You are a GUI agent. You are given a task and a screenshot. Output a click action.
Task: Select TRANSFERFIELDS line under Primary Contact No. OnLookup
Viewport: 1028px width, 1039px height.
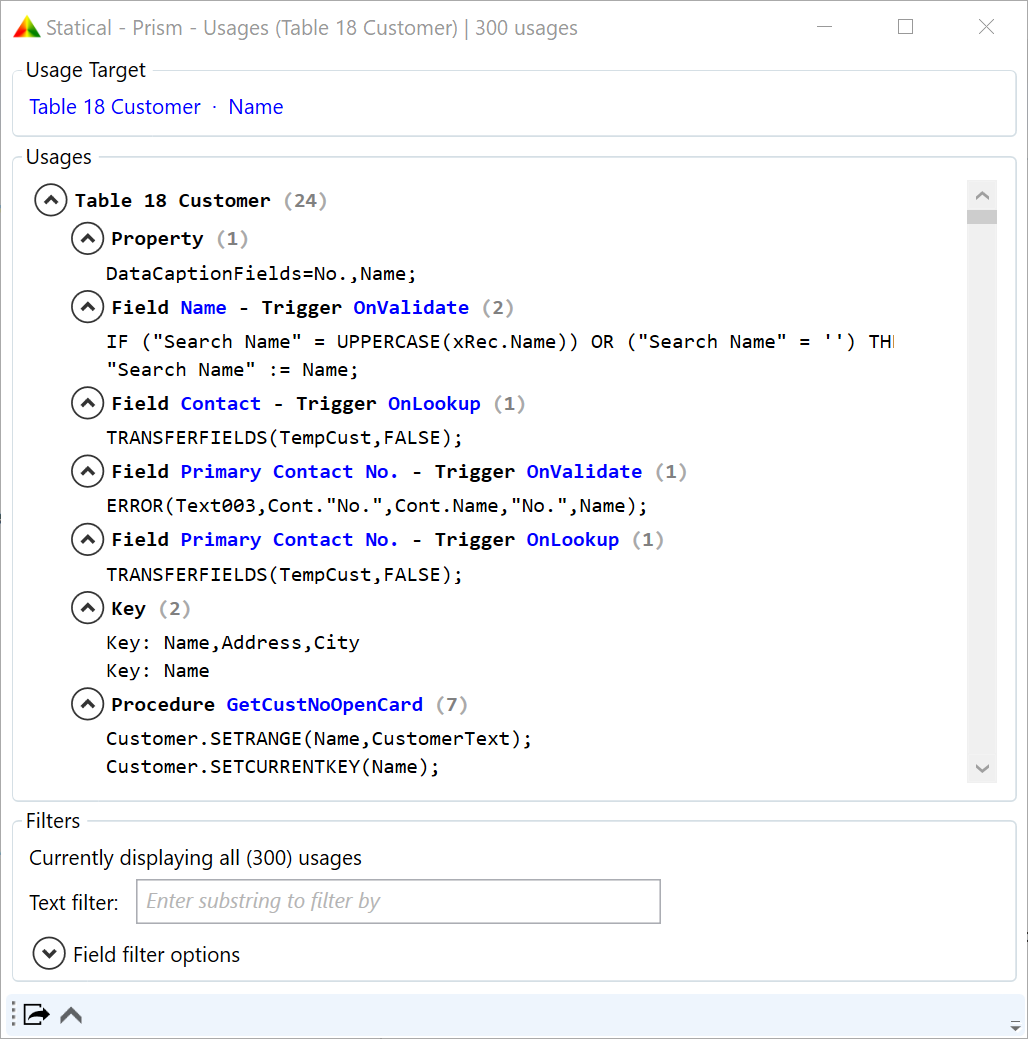point(284,574)
